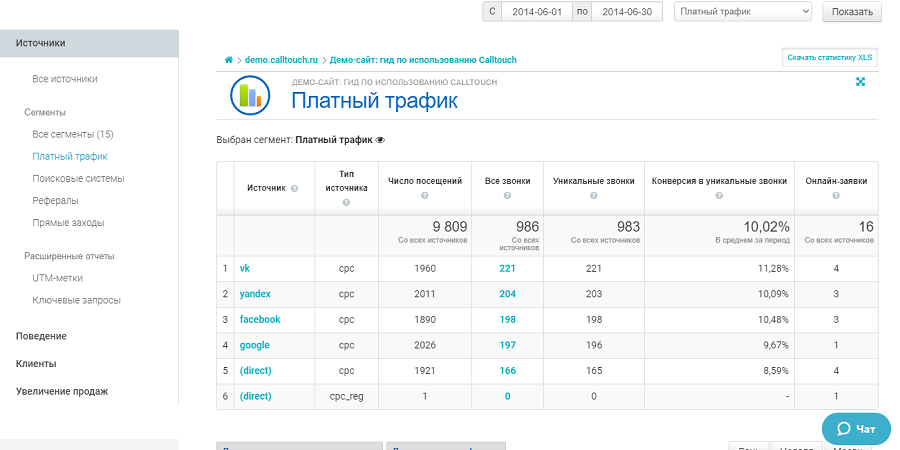
Task: Click the cpc_reg source type cell
Action: (346, 397)
